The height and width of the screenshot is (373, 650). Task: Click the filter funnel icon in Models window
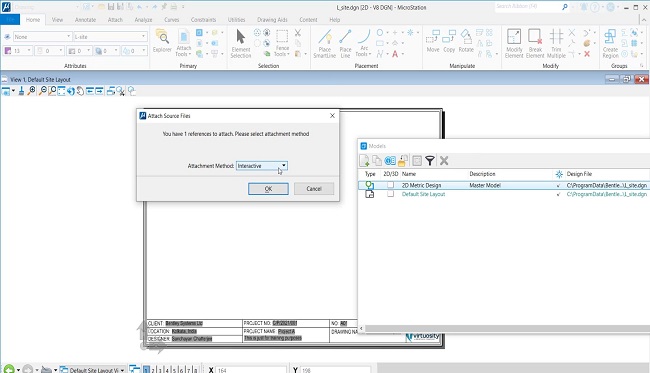pyautogui.click(x=430, y=160)
